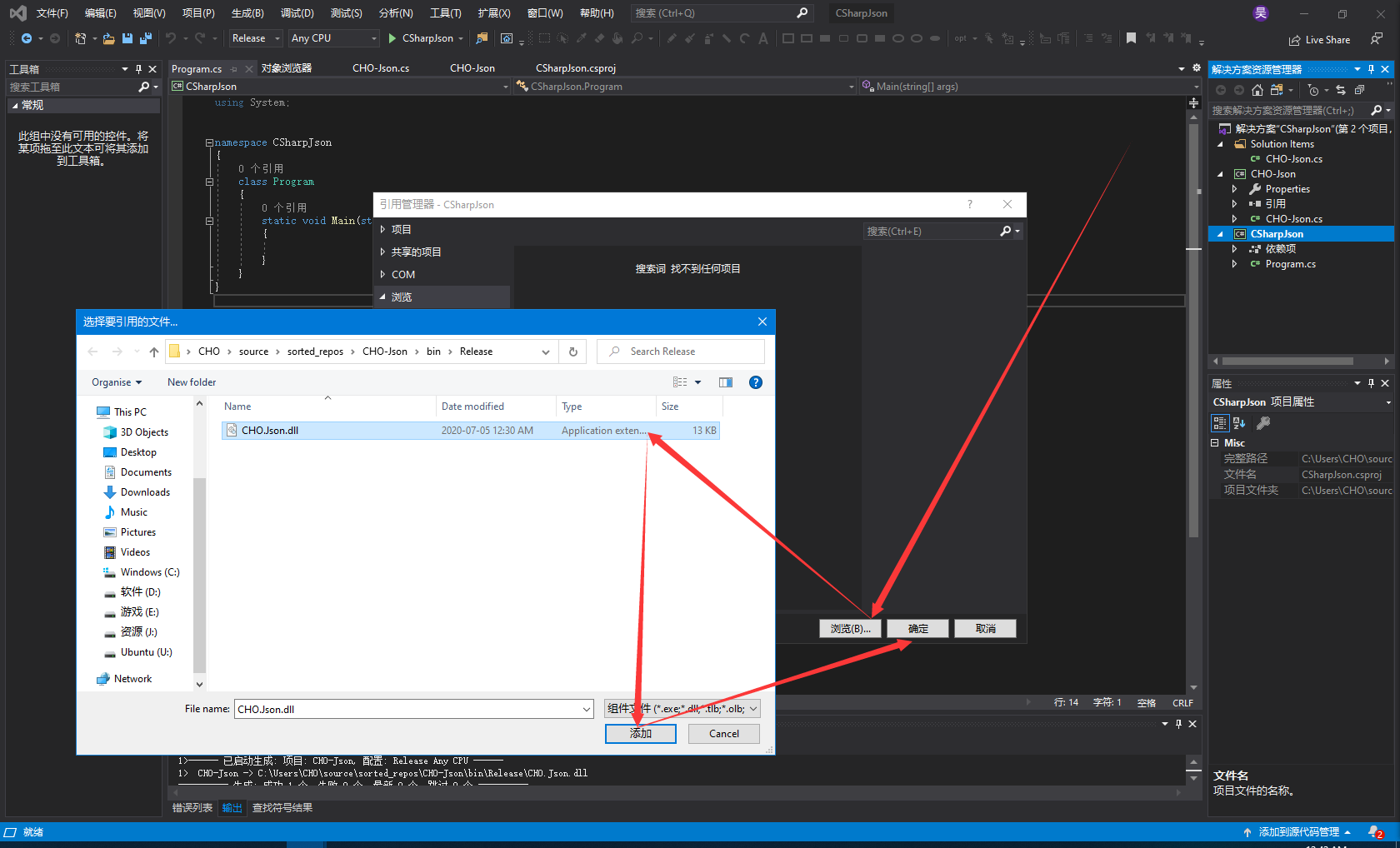Click the Switch Views icon in Solution Explorer
The width and height of the screenshot is (1400, 848).
click(1277, 90)
